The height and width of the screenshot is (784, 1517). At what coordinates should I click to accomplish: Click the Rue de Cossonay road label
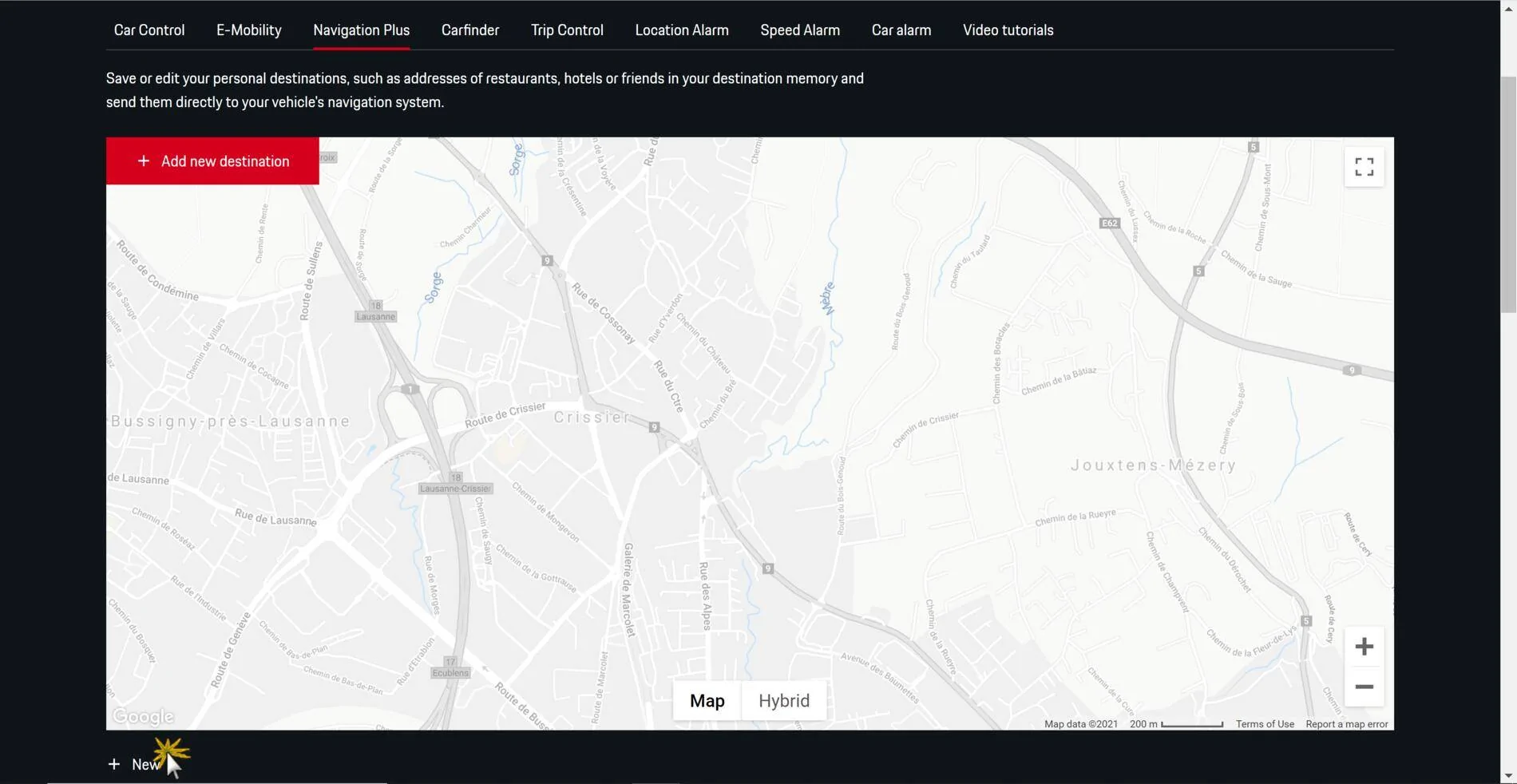tap(604, 314)
